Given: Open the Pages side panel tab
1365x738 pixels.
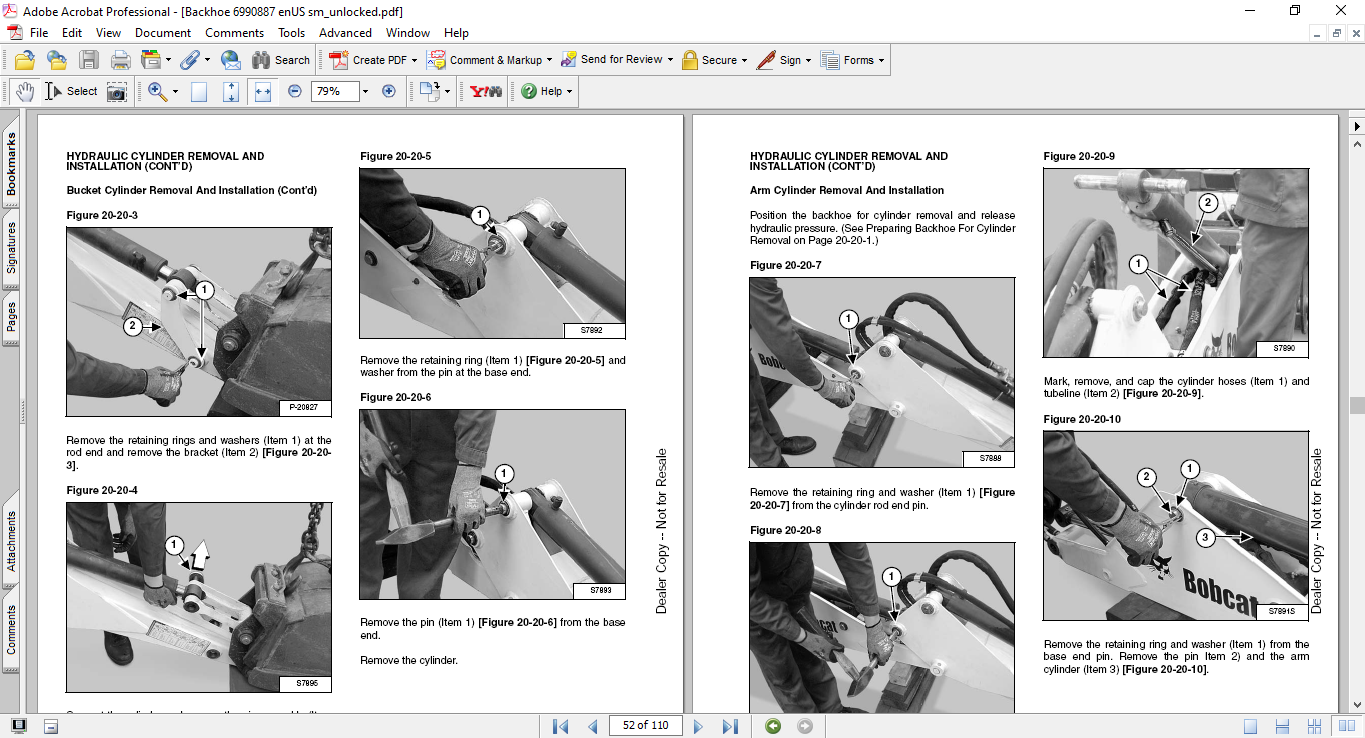Looking at the screenshot, I should pyautogui.click(x=11, y=316).
